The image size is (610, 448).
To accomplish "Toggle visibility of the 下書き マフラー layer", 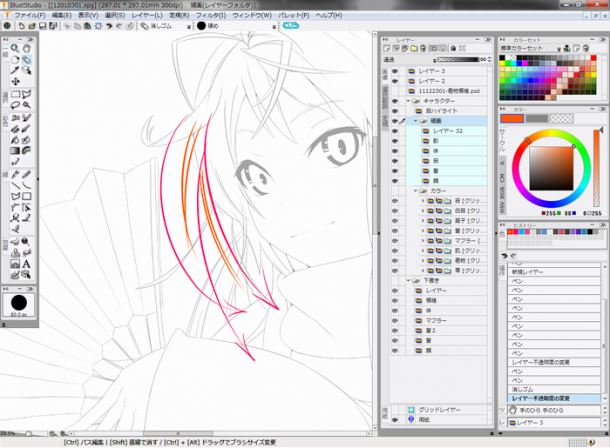I will (395, 320).
